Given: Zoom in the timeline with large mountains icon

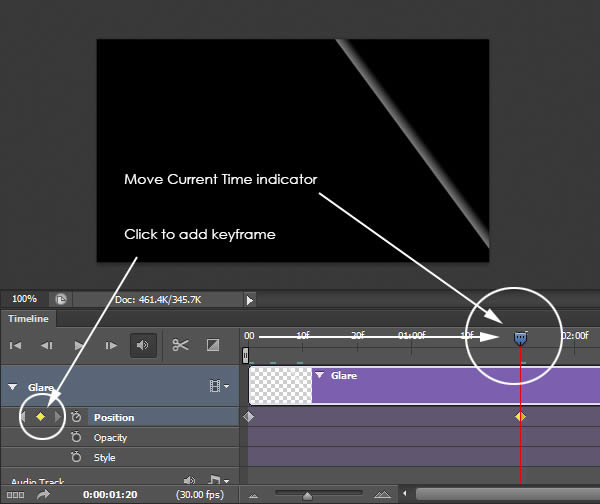Looking at the screenshot, I should [x=382, y=495].
